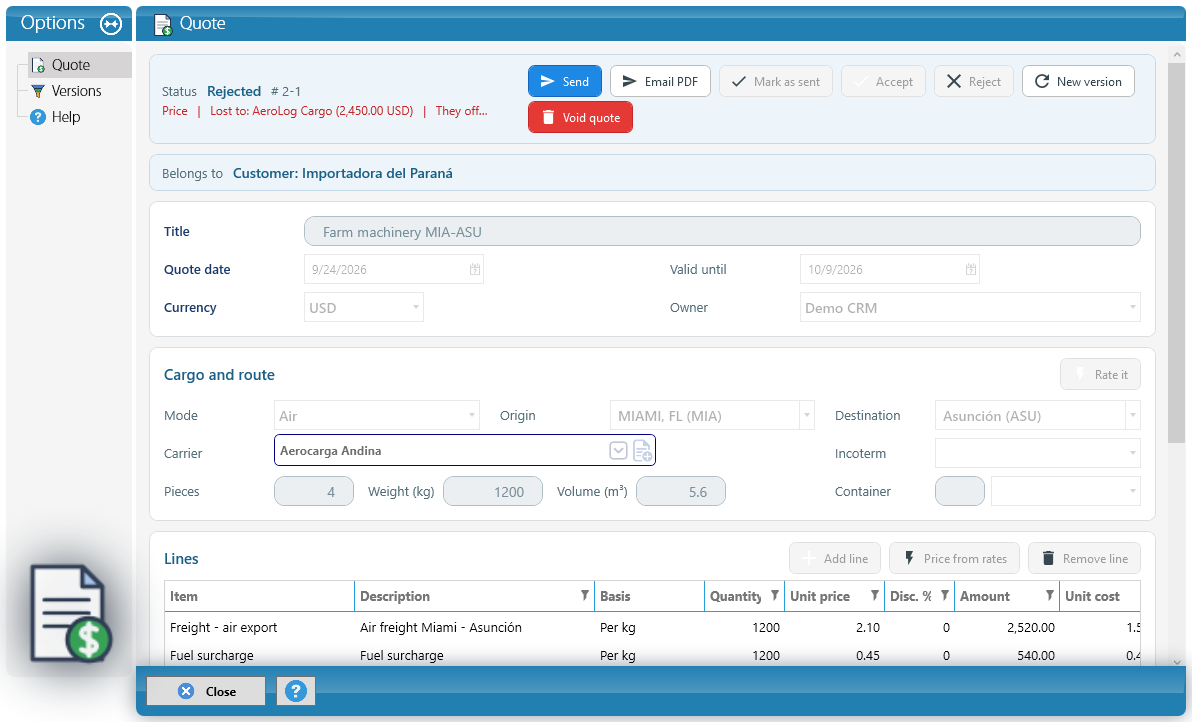1192x722 pixels.
Task: Void the quote with the red button
Action: 580,117
